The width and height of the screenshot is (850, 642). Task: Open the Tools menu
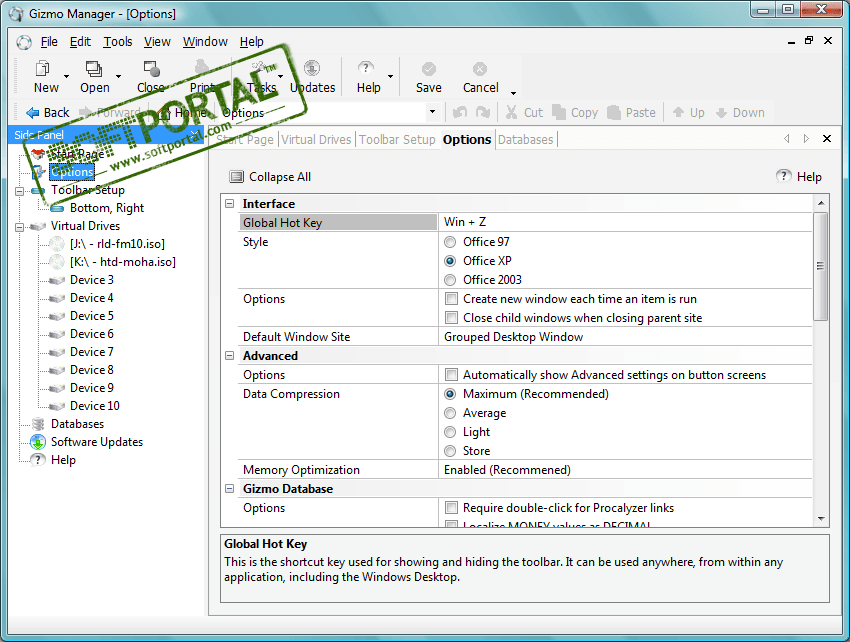(x=118, y=42)
